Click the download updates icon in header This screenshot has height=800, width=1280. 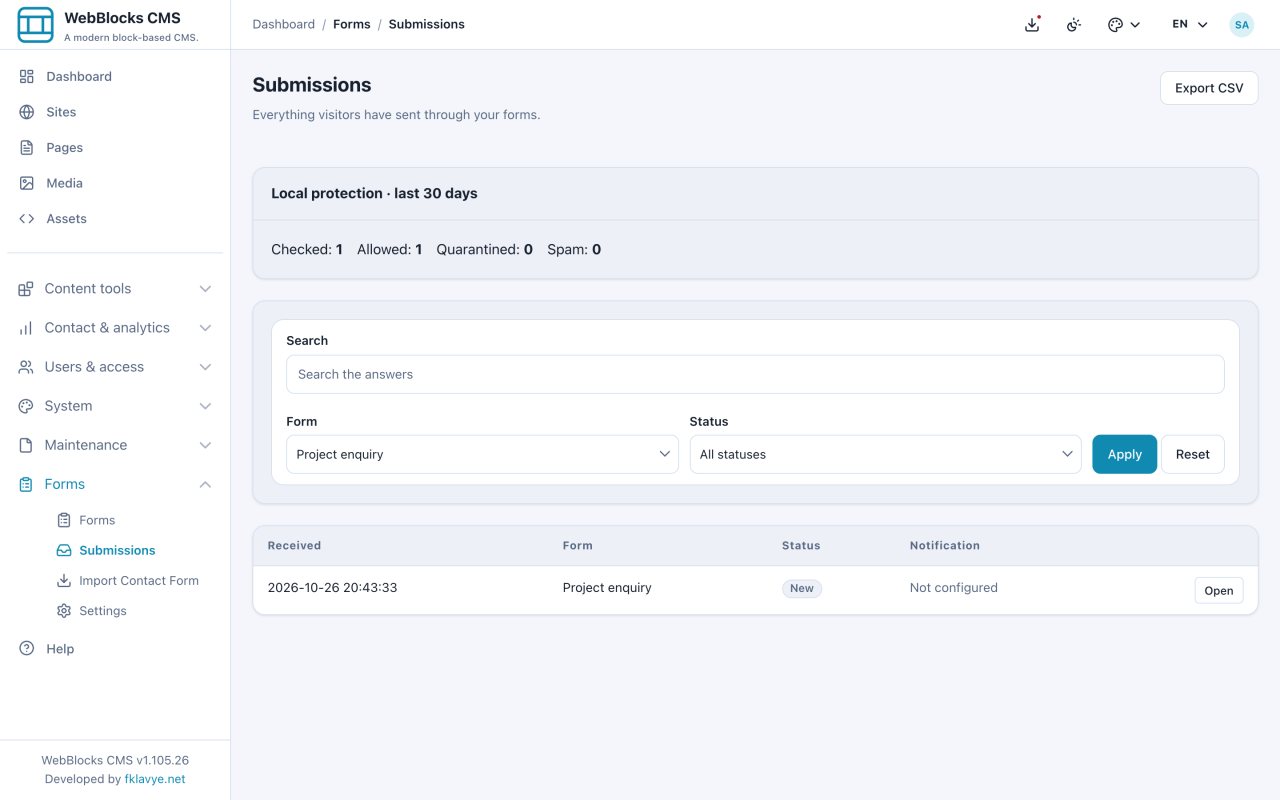(1032, 24)
